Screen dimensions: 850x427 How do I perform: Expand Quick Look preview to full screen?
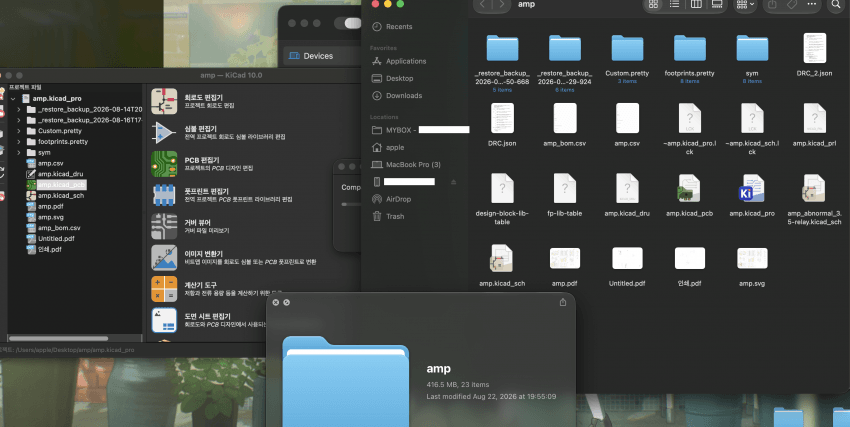(286, 302)
